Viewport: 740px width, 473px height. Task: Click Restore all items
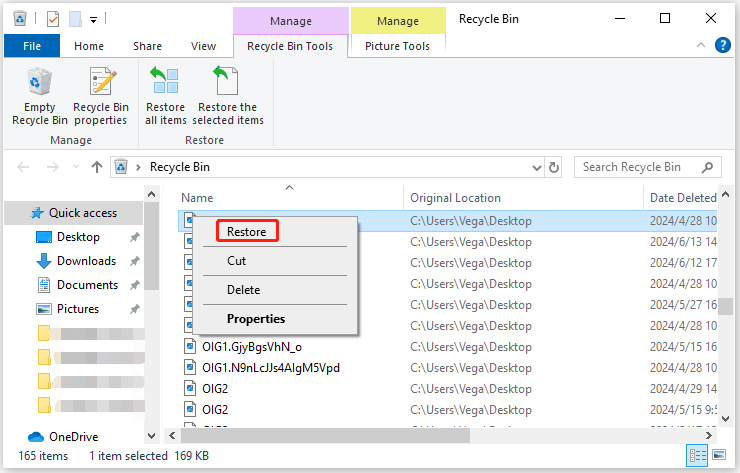(x=166, y=97)
